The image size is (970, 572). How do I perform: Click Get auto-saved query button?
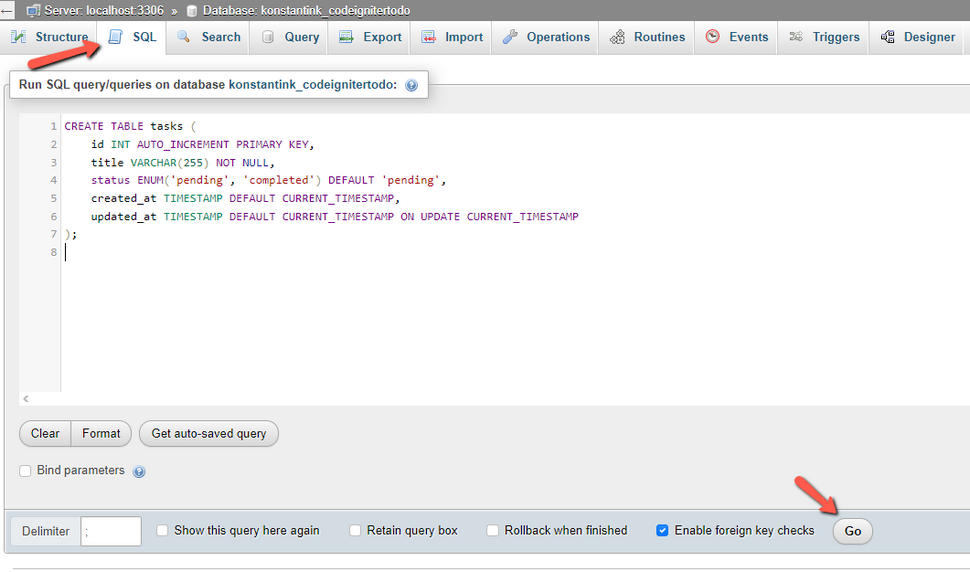pyautogui.click(x=209, y=433)
